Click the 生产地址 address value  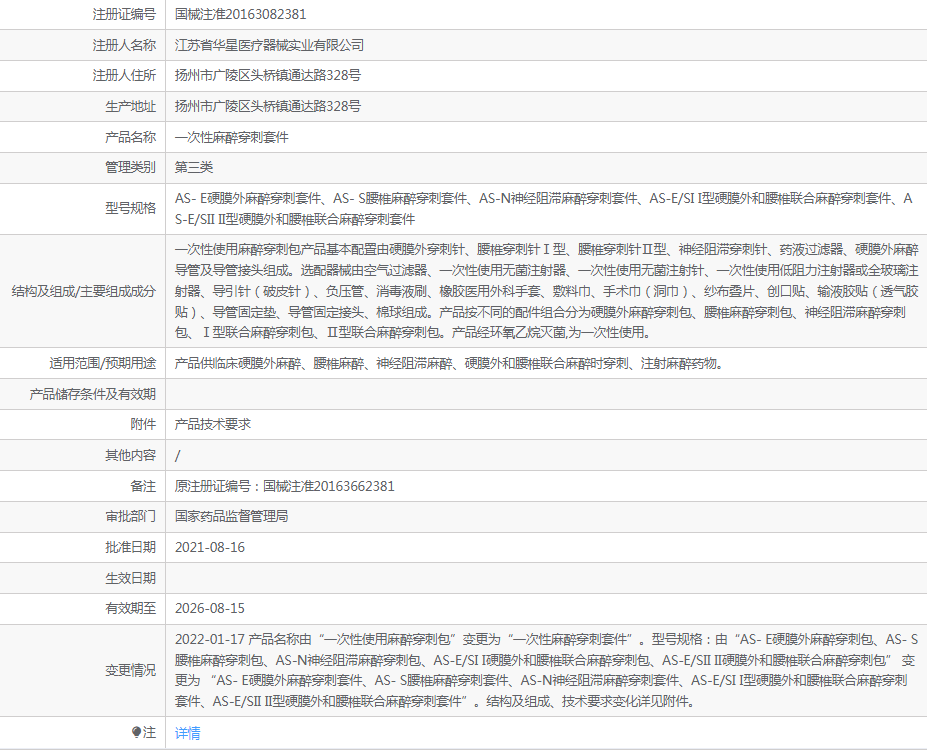[268, 106]
